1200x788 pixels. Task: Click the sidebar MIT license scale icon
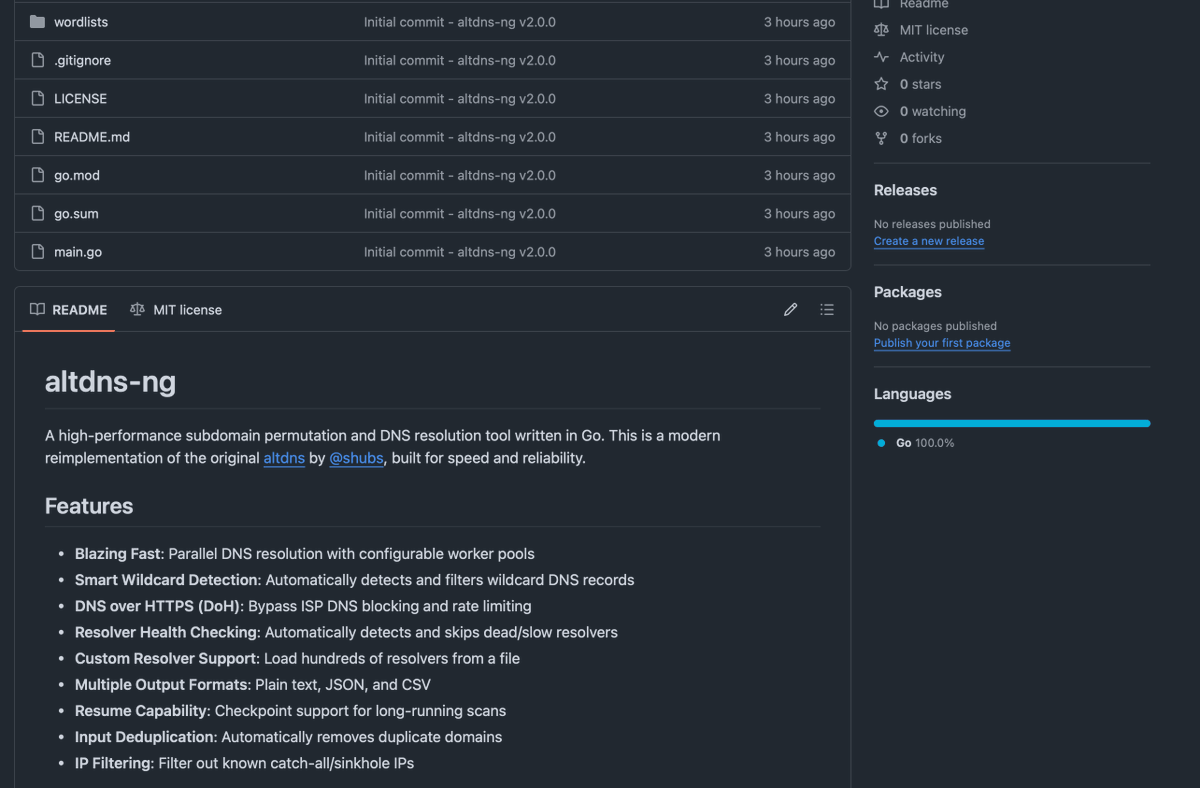[881, 30]
